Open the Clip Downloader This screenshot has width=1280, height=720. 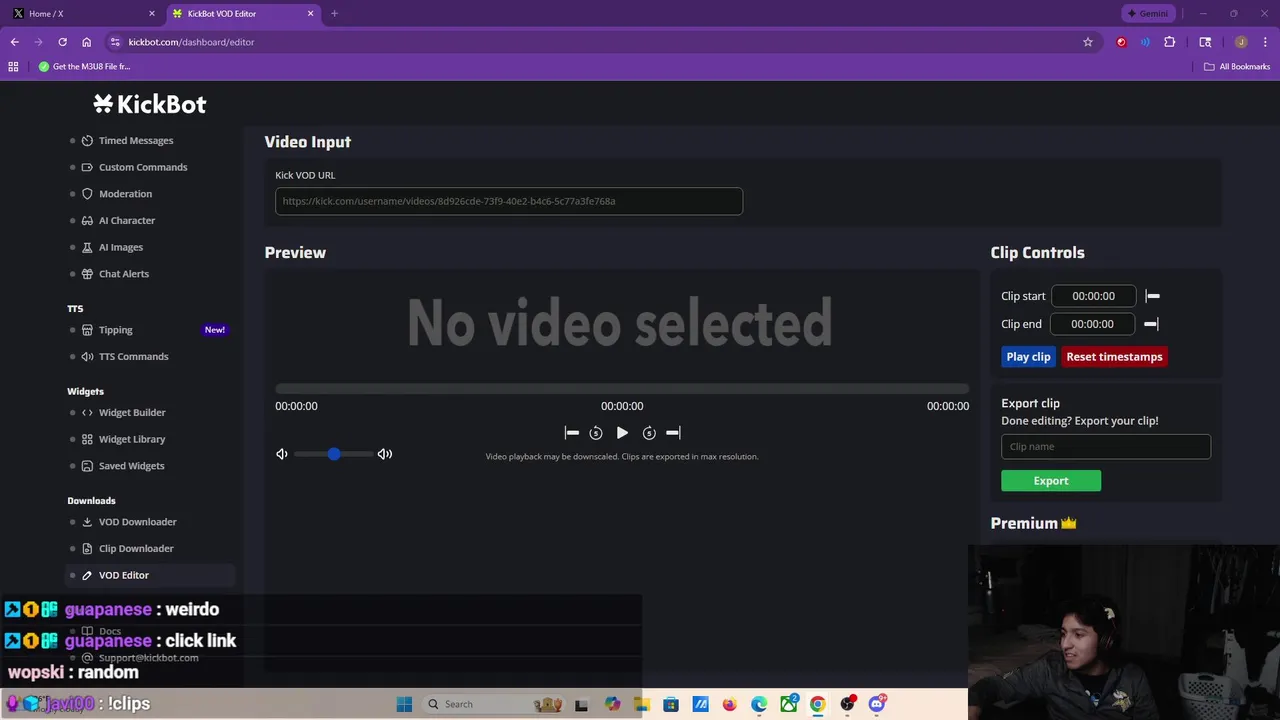click(136, 549)
